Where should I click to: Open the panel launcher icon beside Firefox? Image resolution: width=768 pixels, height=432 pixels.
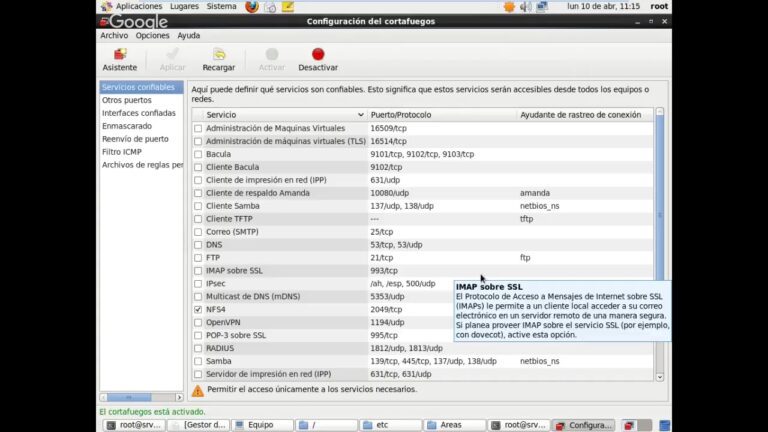tap(270, 6)
